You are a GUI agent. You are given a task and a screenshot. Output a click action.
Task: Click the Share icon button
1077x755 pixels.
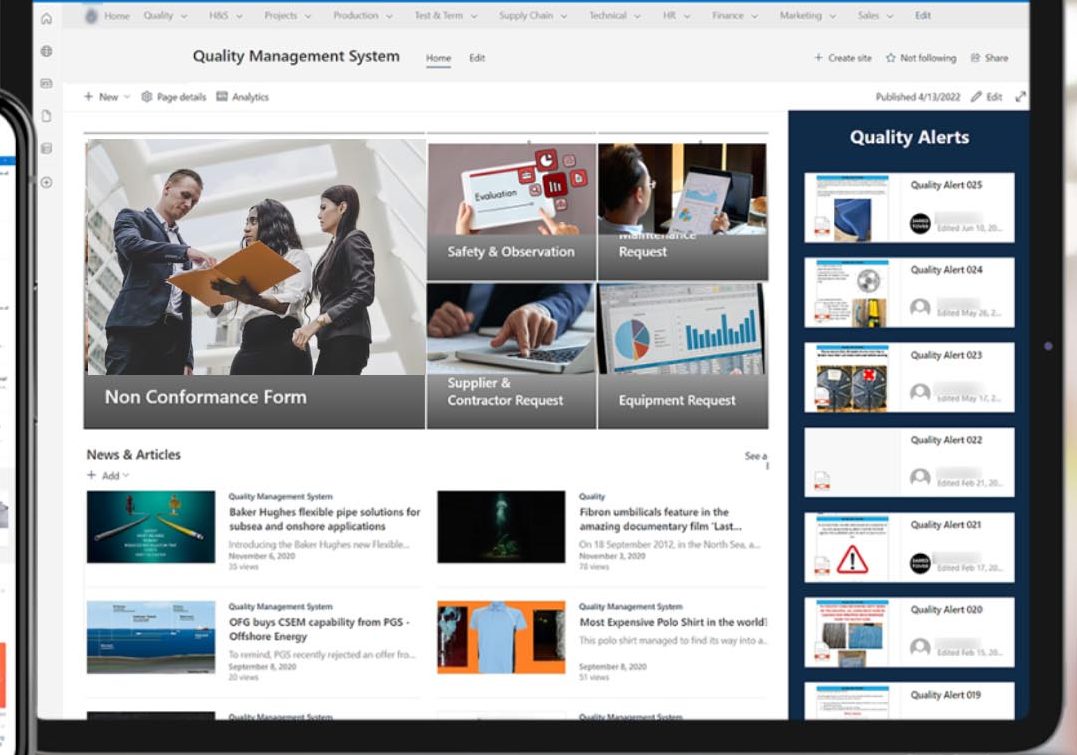coord(990,58)
